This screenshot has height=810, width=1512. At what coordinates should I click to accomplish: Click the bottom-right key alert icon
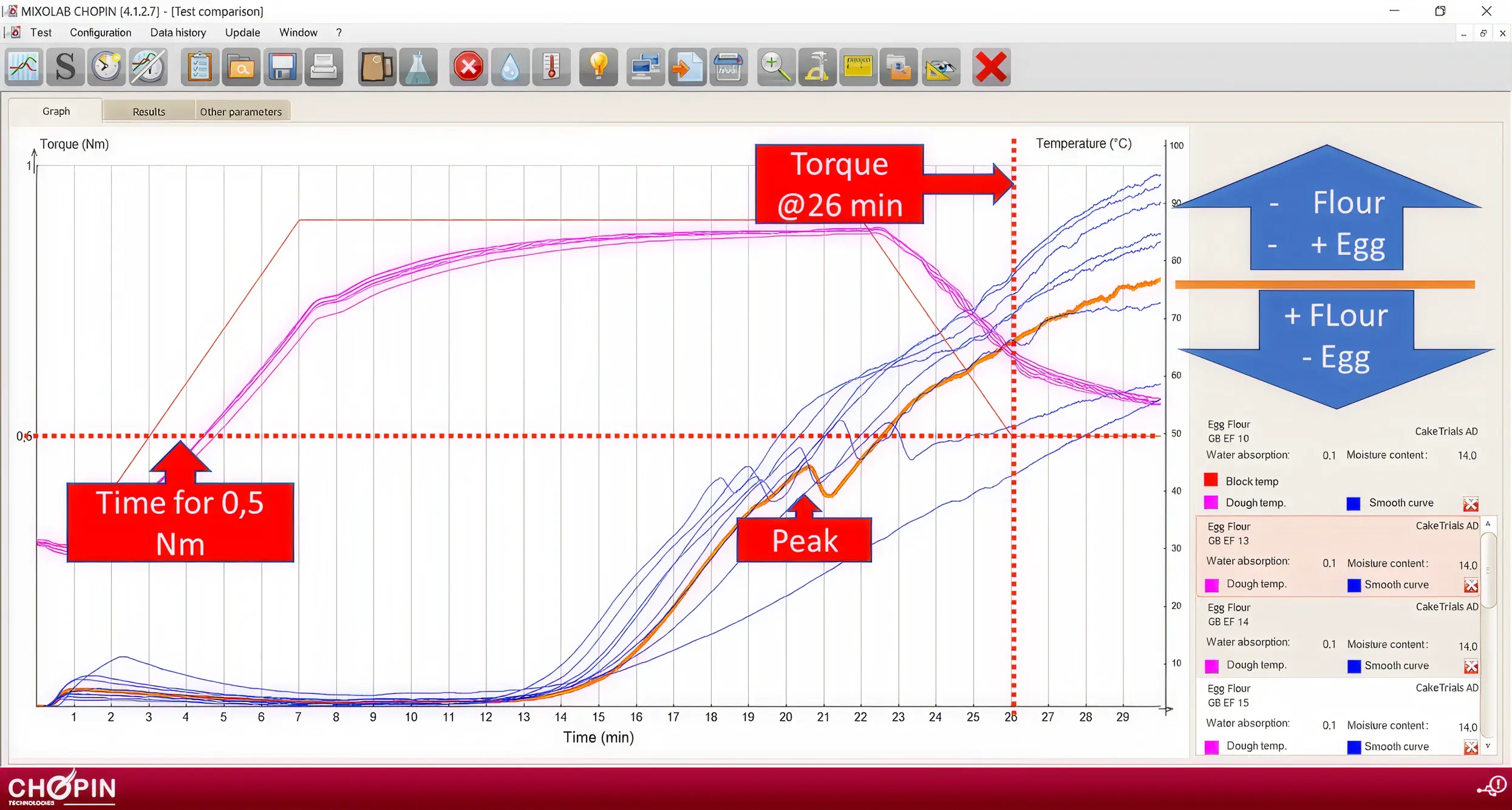tap(1492, 787)
